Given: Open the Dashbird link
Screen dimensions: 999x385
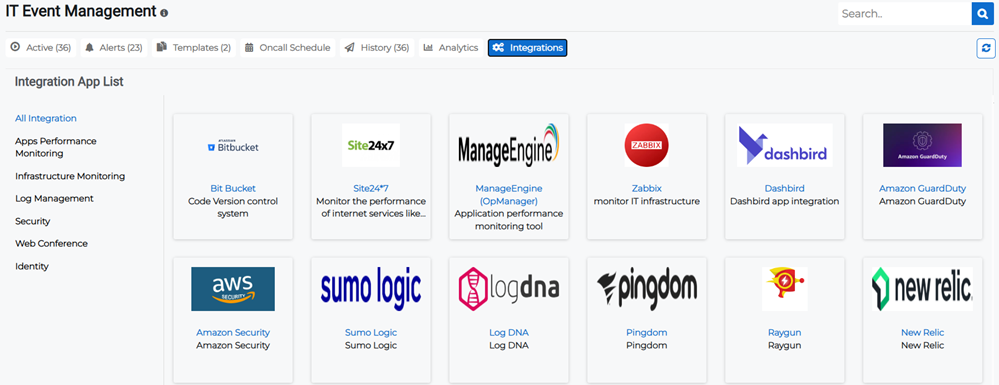Looking at the screenshot, I should click(785, 189).
